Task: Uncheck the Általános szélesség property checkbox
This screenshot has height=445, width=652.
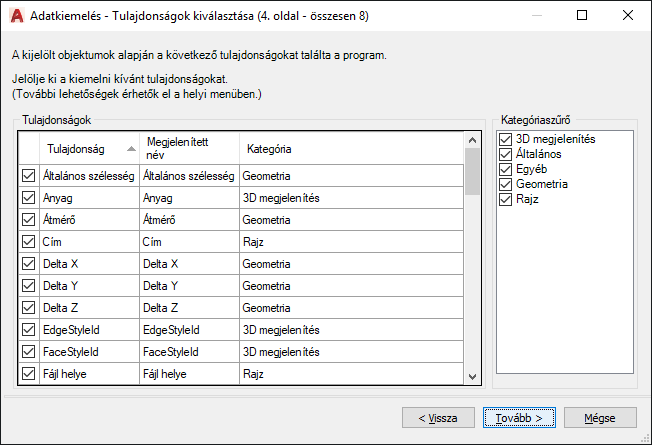Action: pyautogui.click(x=28, y=175)
